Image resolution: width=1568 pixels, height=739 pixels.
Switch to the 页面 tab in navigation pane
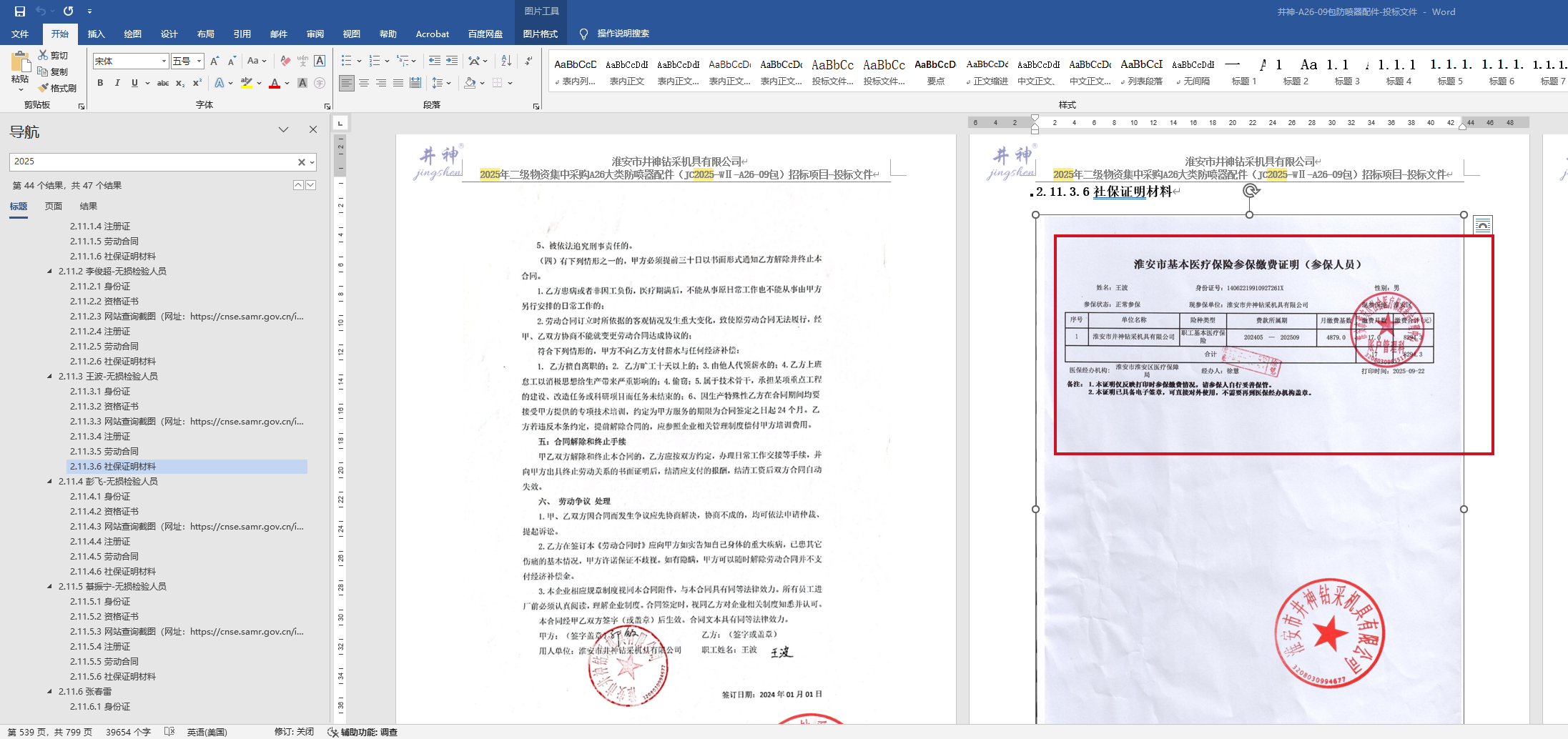(54, 207)
